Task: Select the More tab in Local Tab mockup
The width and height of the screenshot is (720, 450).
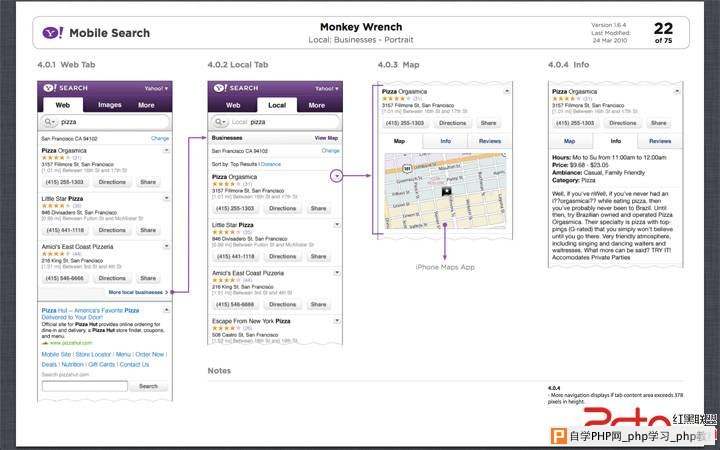Action: 316,105
